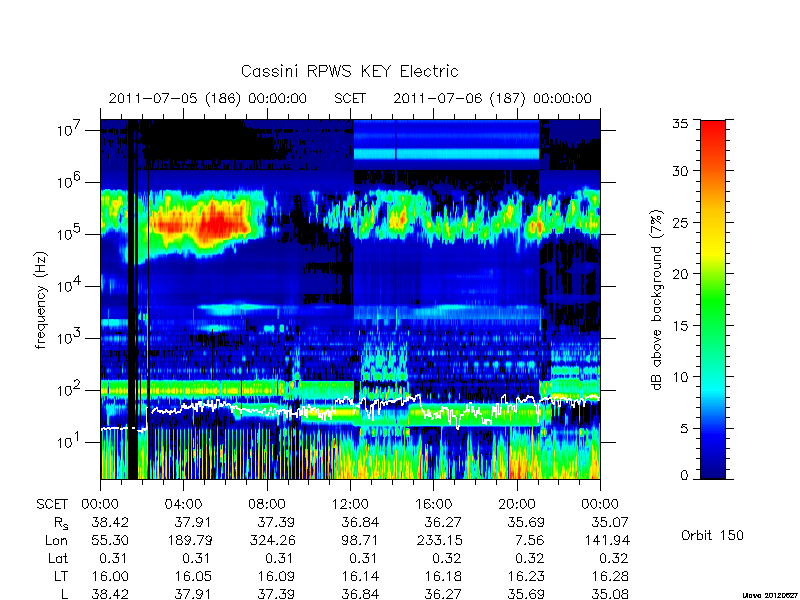Click the 'Lon' row header
This screenshot has width=800, height=600.
click(x=57, y=540)
